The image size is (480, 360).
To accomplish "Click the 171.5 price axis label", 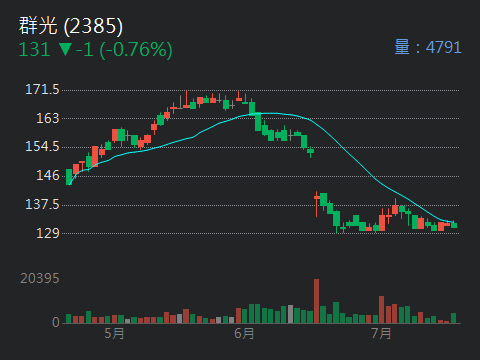I will coord(42,90).
